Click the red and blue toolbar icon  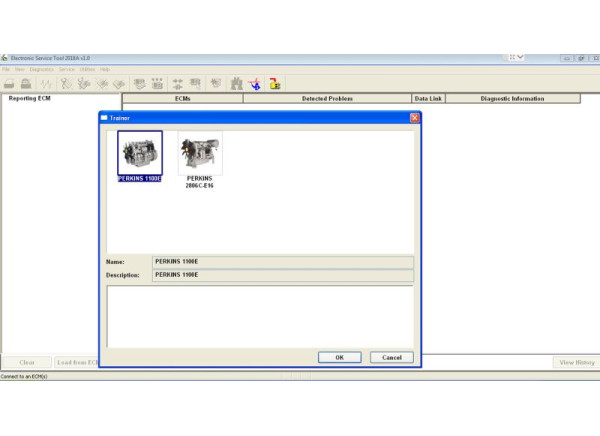coord(256,84)
